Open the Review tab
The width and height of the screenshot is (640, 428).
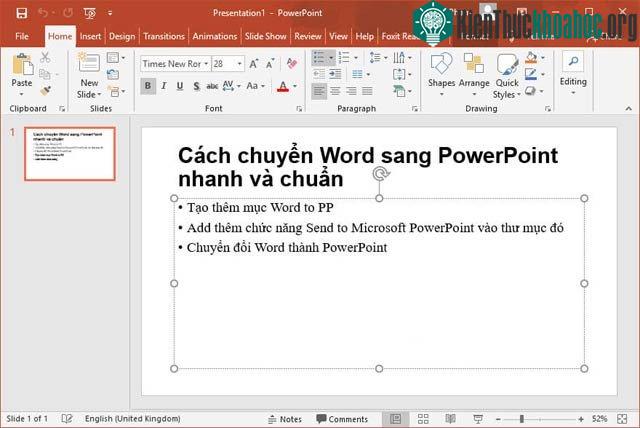click(x=308, y=36)
